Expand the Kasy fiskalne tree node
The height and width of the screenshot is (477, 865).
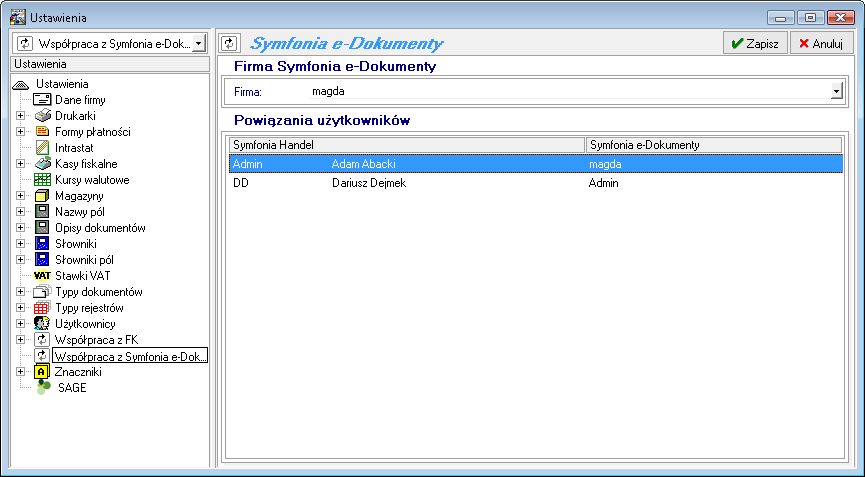[x=20, y=164]
